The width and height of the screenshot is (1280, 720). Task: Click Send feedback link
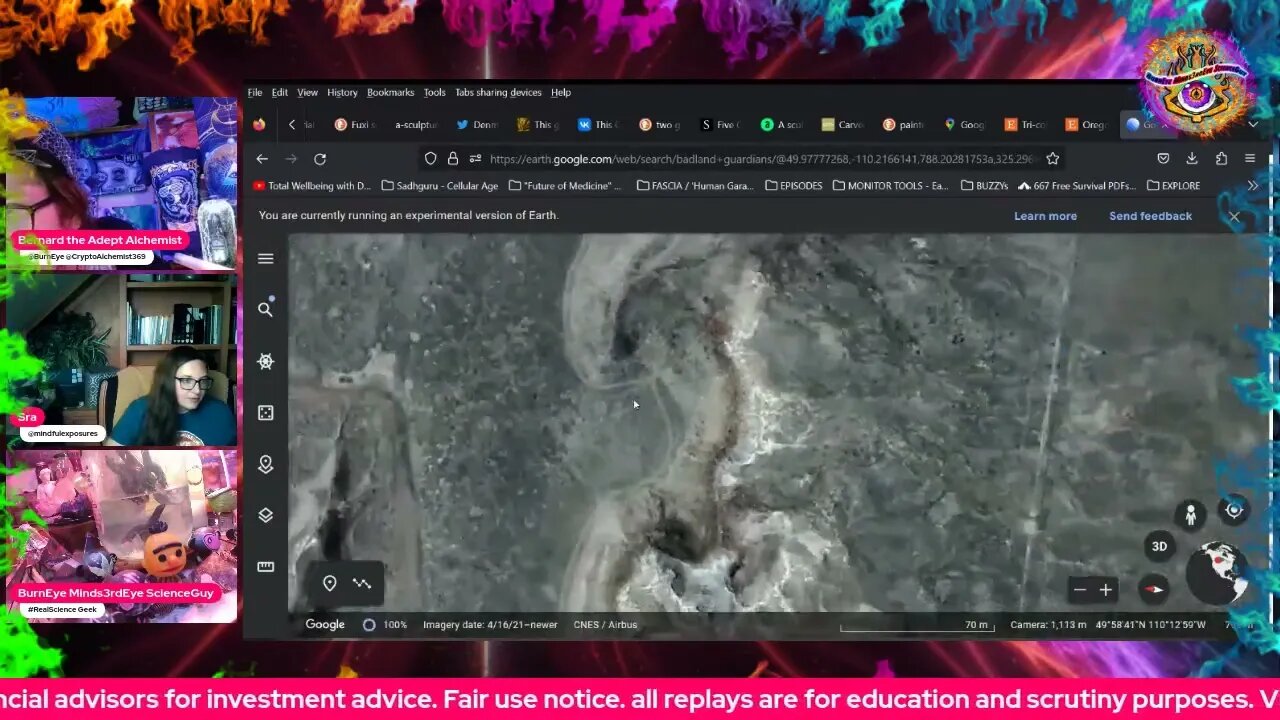(x=1150, y=216)
